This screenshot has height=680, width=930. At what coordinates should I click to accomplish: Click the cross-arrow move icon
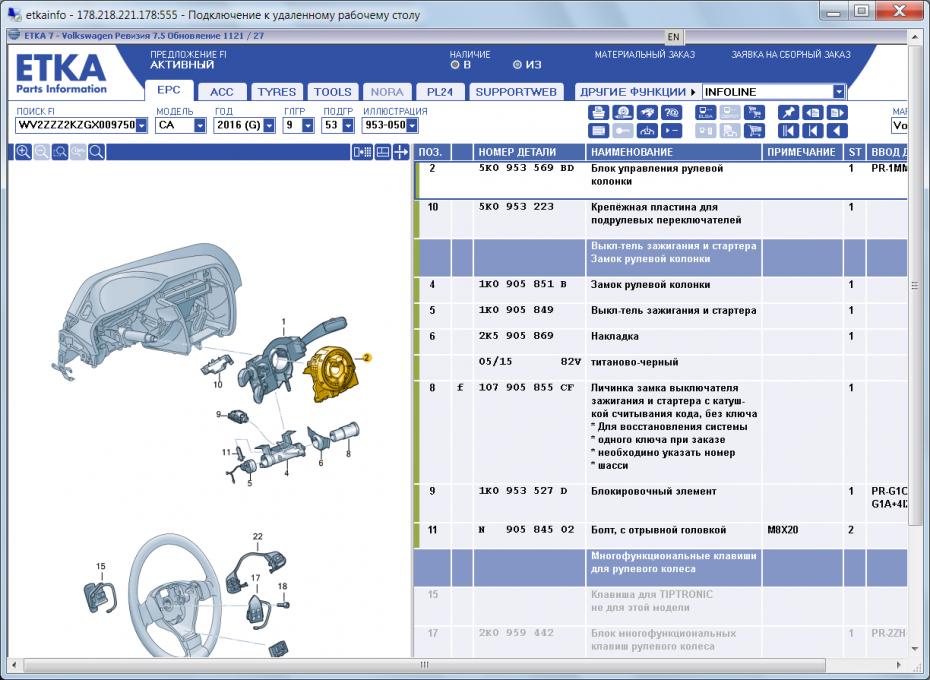401,152
